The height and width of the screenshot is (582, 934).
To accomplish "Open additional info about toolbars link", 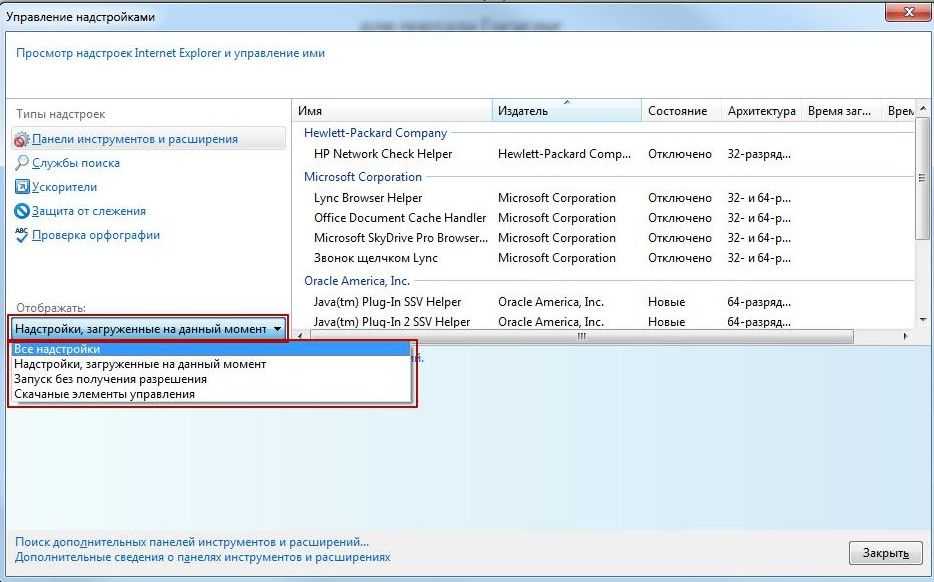I will click(x=203, y=557).
